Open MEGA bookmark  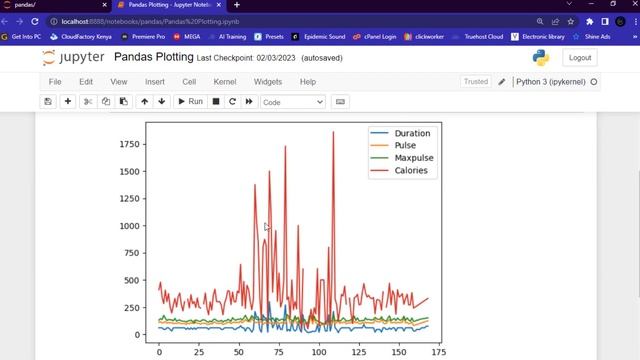pyautogui.click(x=187, y=37)
